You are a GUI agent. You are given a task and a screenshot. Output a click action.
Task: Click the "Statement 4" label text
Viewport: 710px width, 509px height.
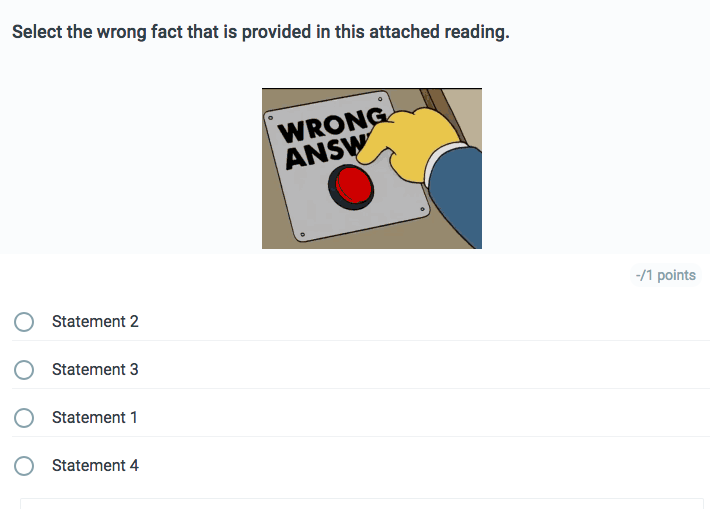point(95,466)
